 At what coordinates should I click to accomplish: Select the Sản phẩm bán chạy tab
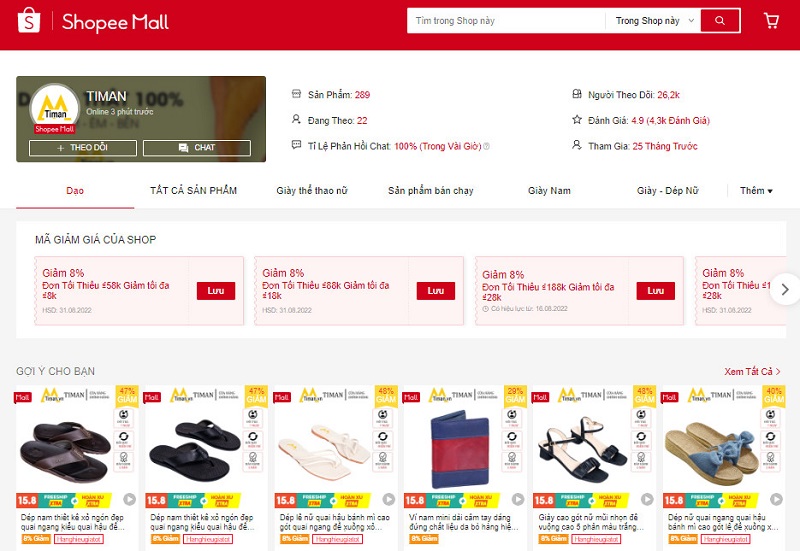coord(431,191)
